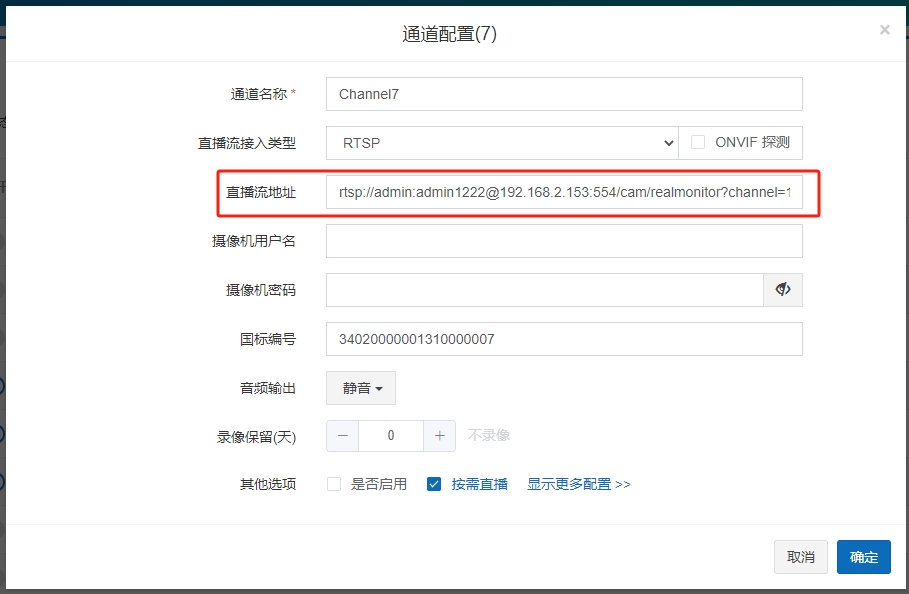
Task: Open 显示更多配置 >> link
Action: point(578,484)
